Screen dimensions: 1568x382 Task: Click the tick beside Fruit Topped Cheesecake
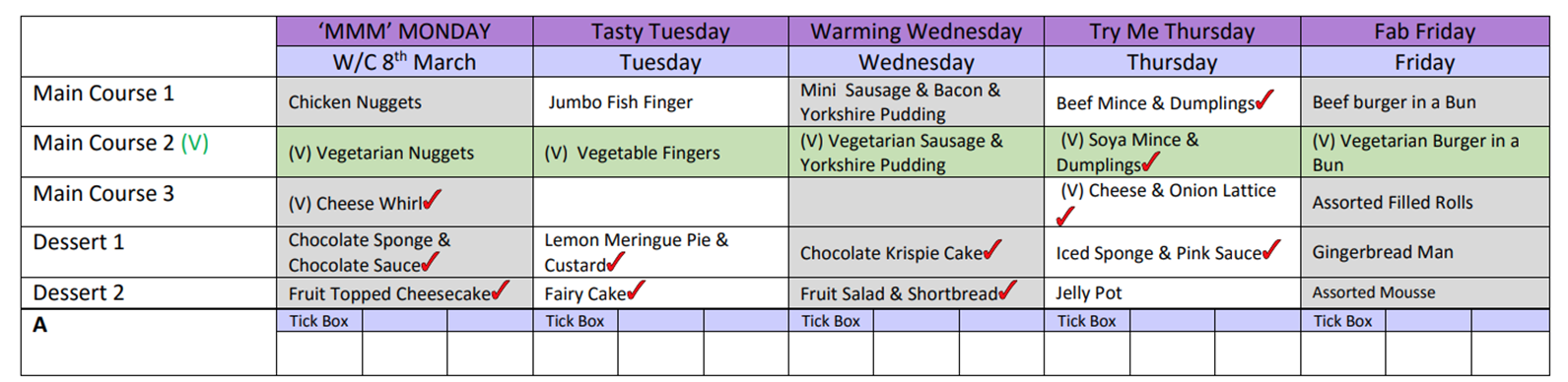click(x=501, y=290)
